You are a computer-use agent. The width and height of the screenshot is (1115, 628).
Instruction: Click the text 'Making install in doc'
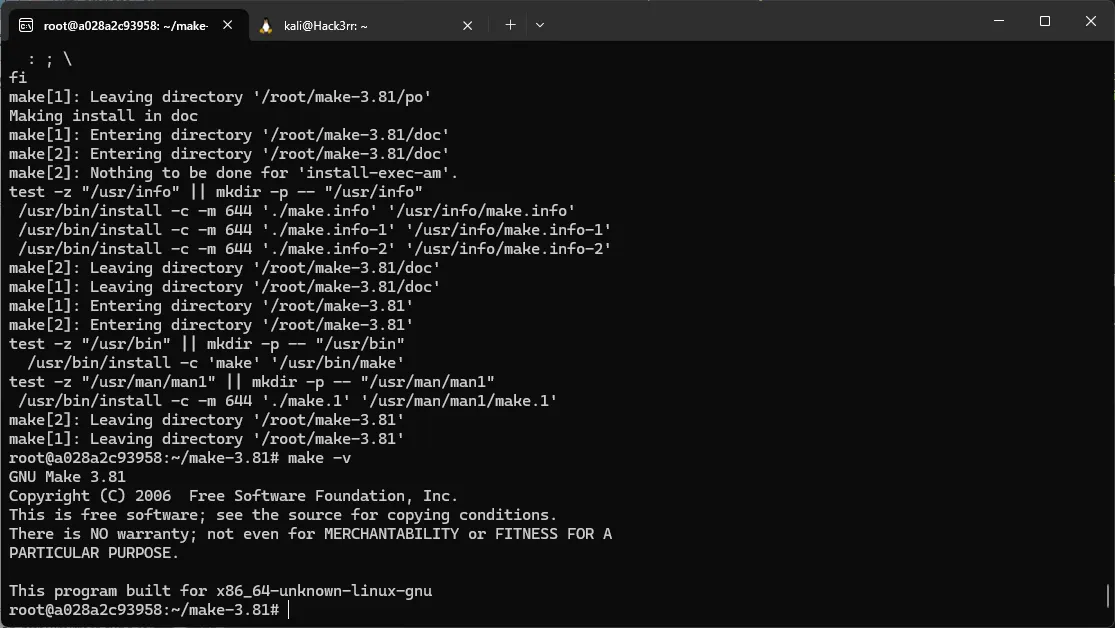tap(103, 116)
